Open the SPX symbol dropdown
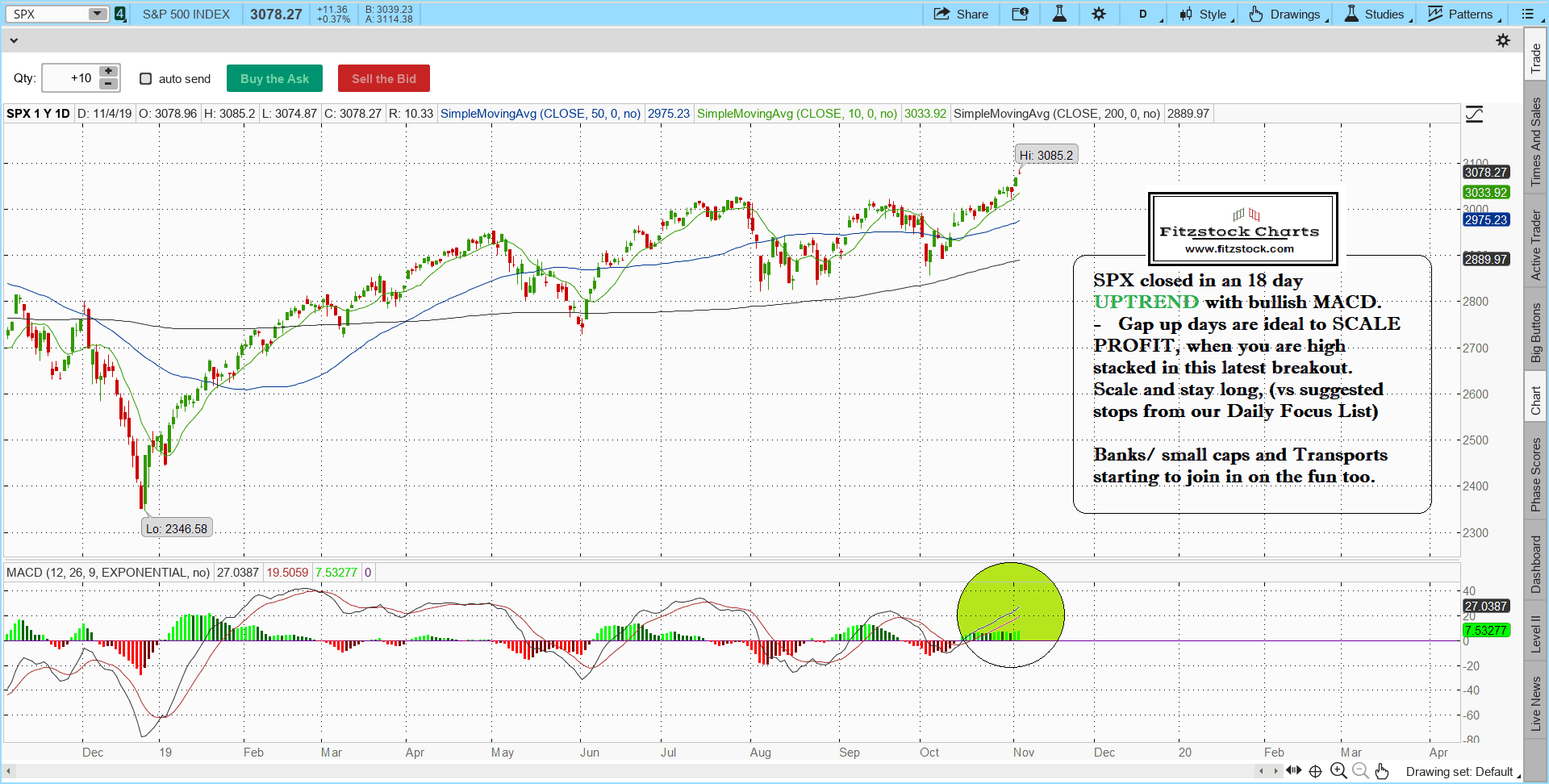Viewport: 1549px width, 784px height. (x=97, y=14)
